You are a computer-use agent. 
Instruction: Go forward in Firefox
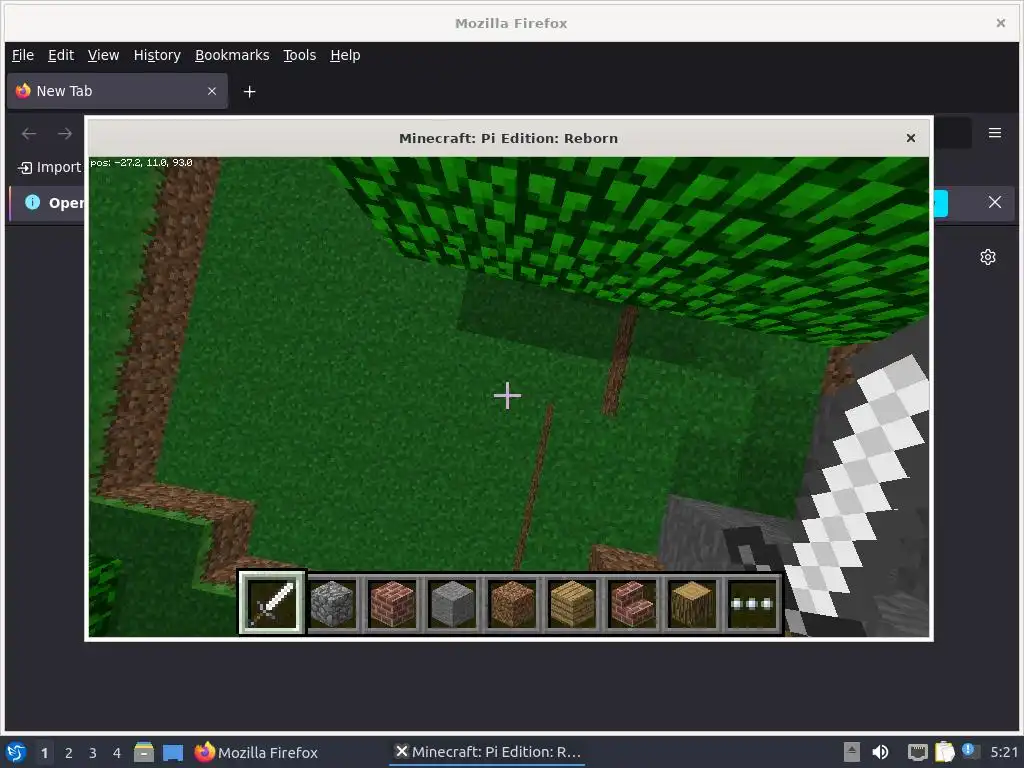click(65, 134)
